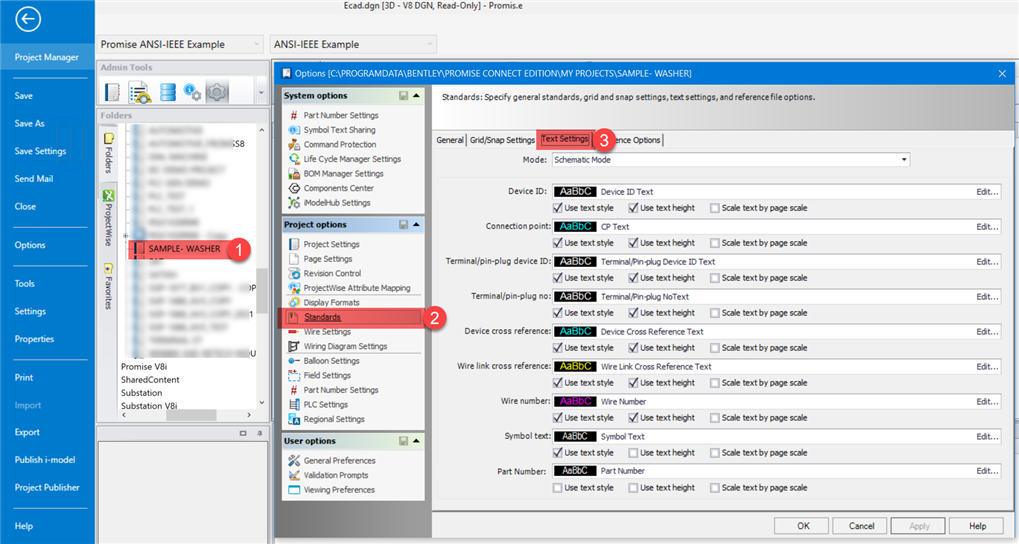This screenshot has width=1019, height=544.
Task: Toggle Wire number Use text height
Action: (x=633, y=418)
